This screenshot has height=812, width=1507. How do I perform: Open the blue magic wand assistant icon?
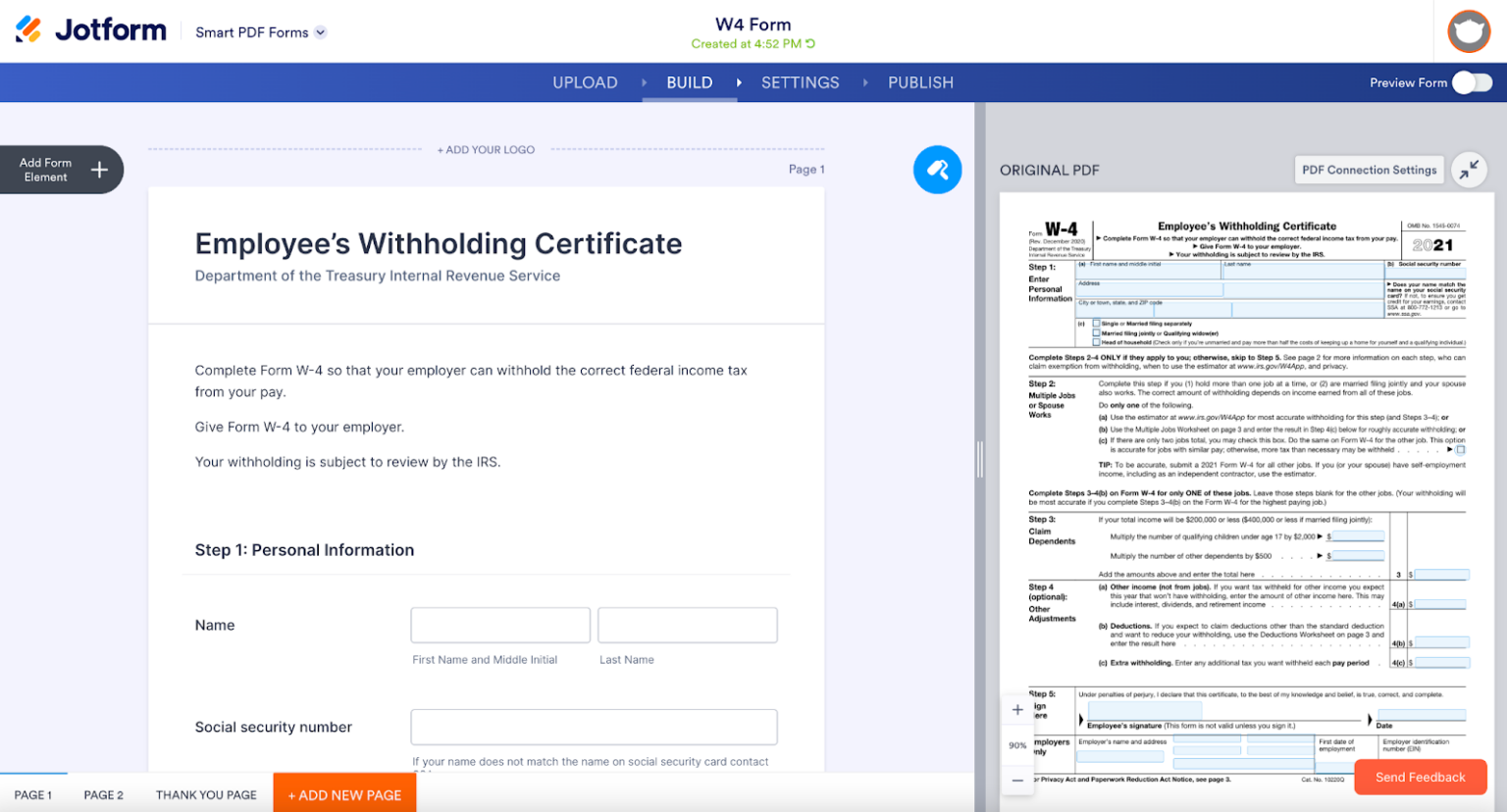pyautogui.click(x=937, y=169)
